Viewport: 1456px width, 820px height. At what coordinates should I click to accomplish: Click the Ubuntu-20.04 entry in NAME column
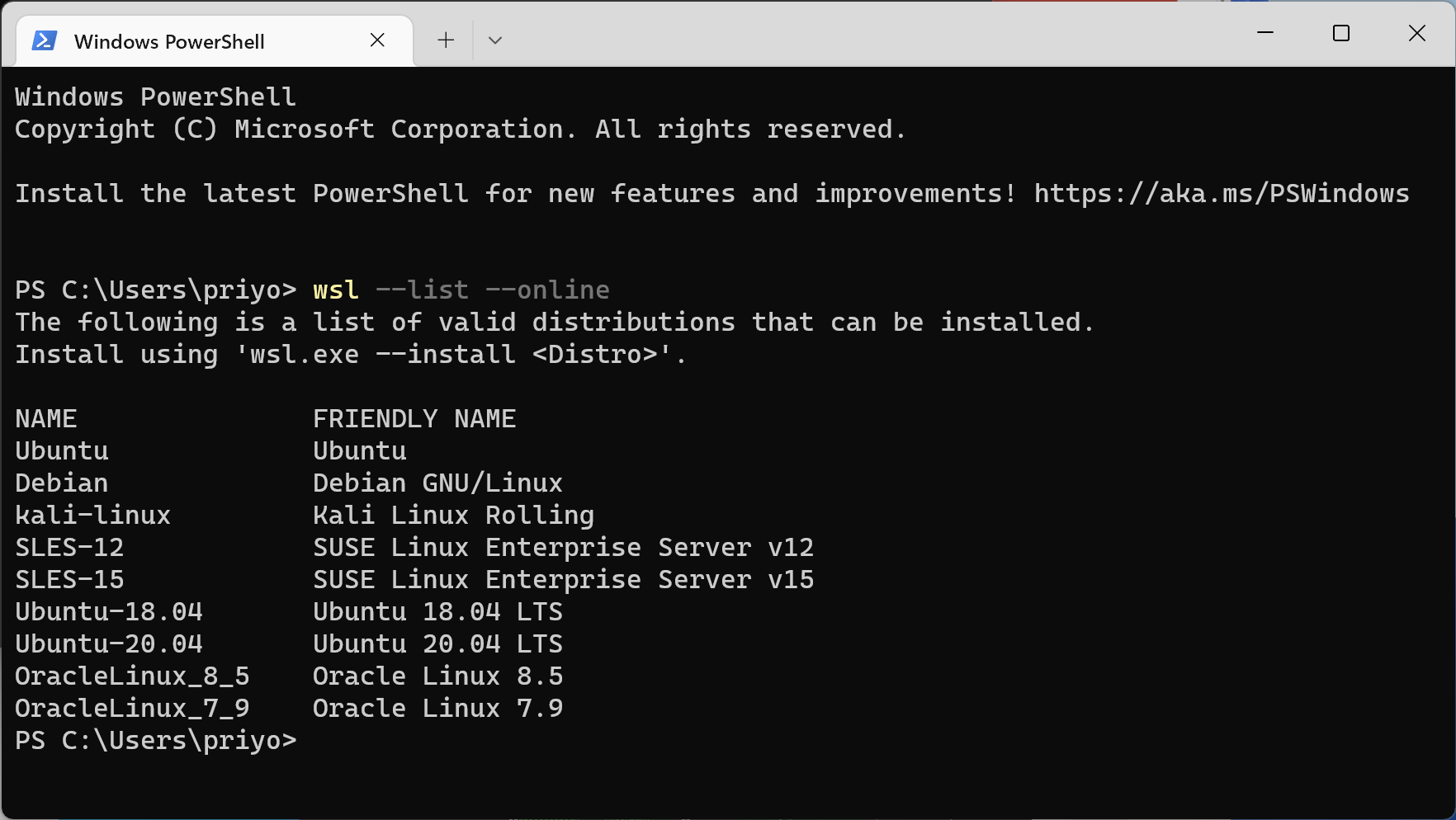coord(109,644)
